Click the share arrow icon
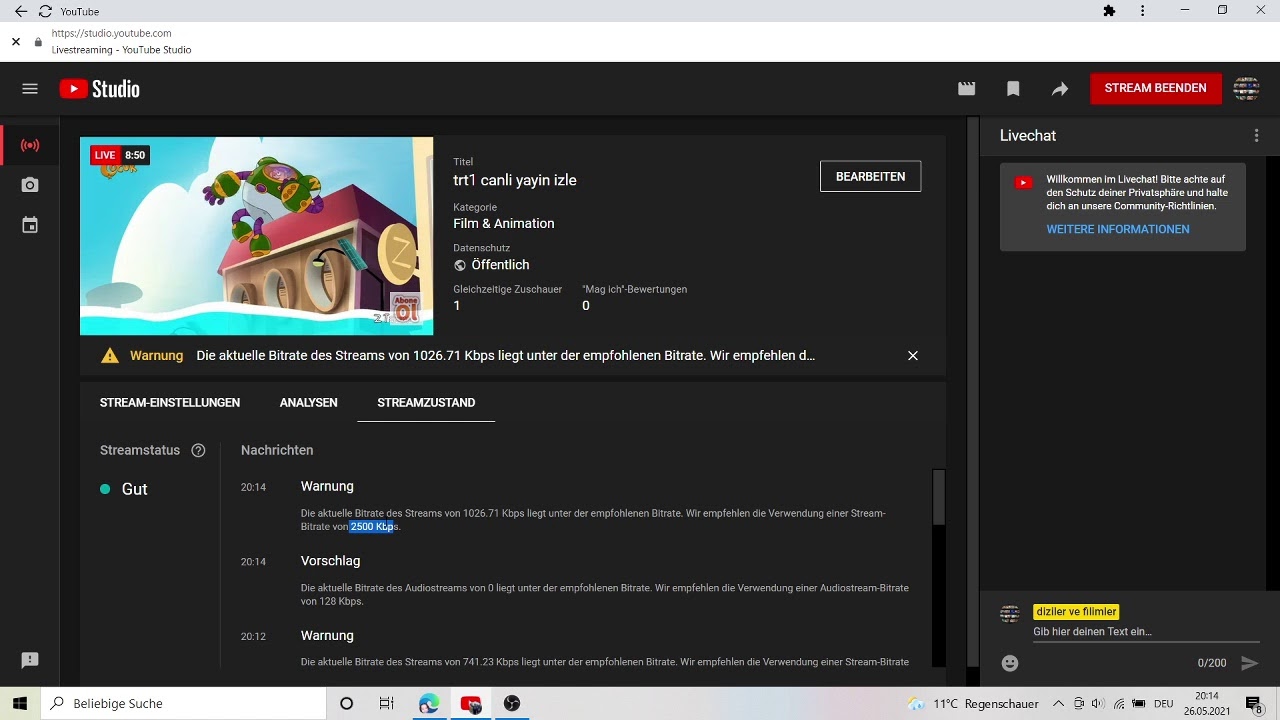 1060,89
